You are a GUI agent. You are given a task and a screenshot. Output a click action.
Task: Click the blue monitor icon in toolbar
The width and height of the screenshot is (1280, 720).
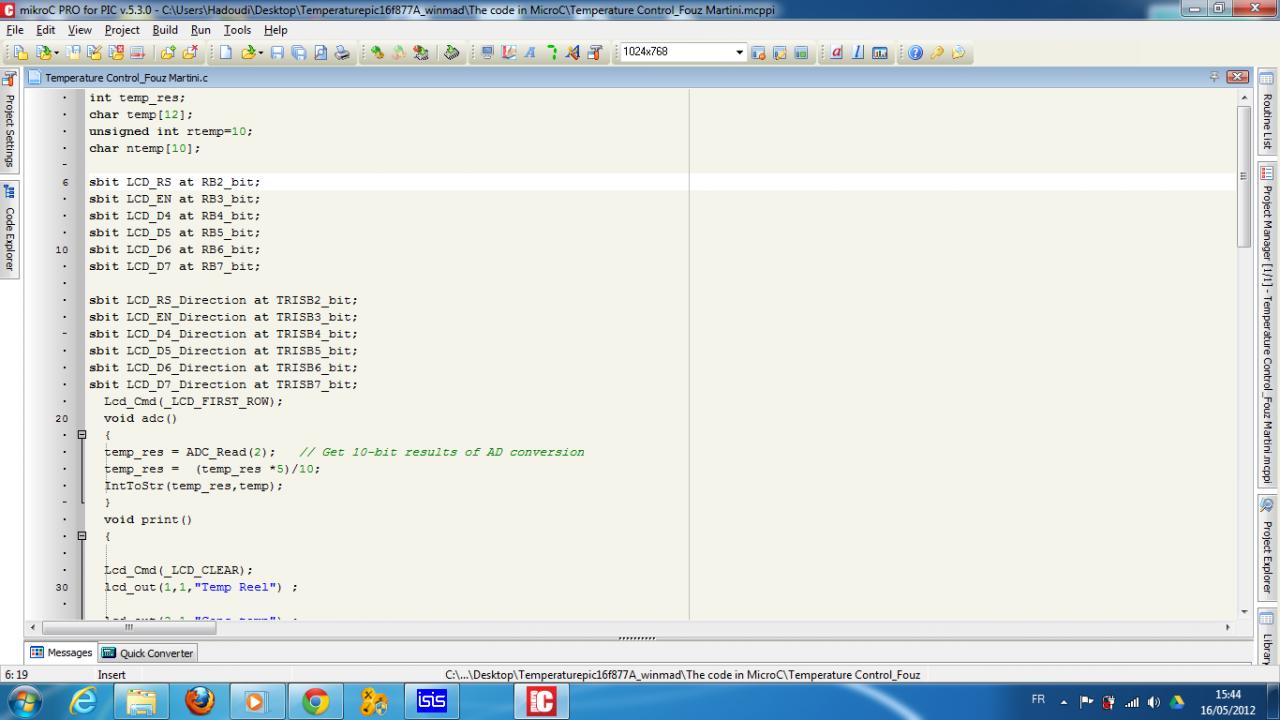pyautogui.click(x=487, y=52)
